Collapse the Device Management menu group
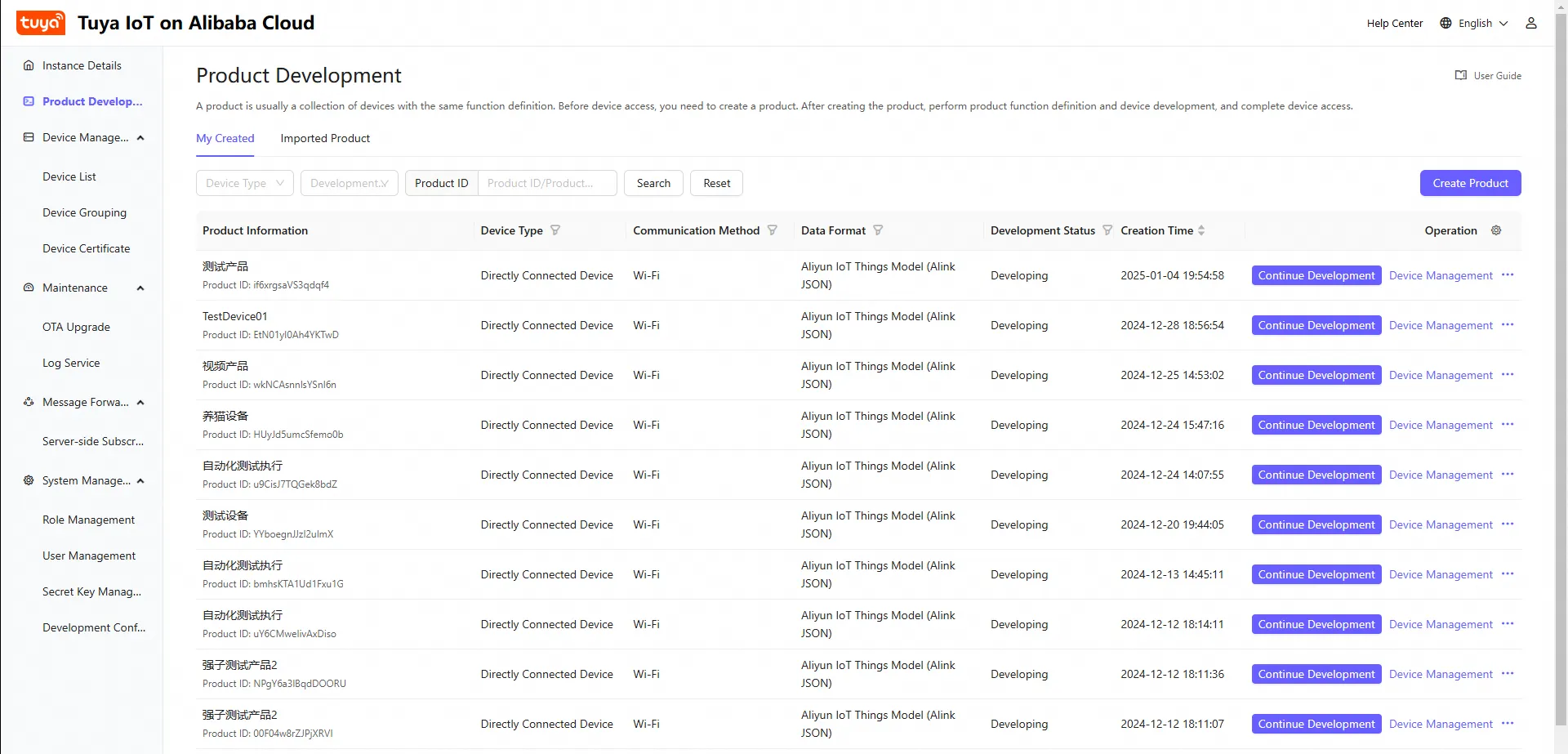The width and height of the screenshot is (1568, 754). pos(140,137)
